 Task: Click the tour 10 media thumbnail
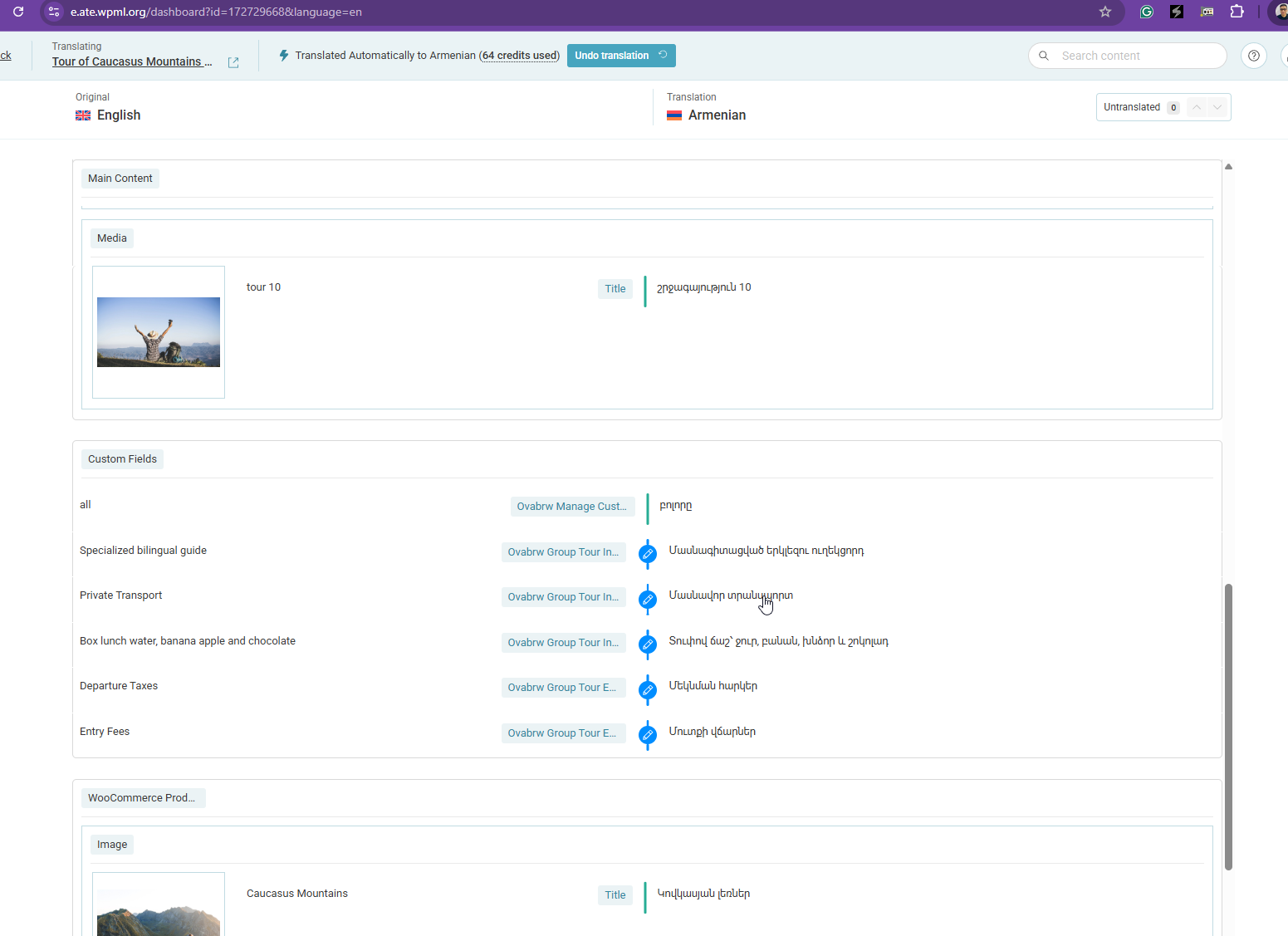click(x=159, y=332)
